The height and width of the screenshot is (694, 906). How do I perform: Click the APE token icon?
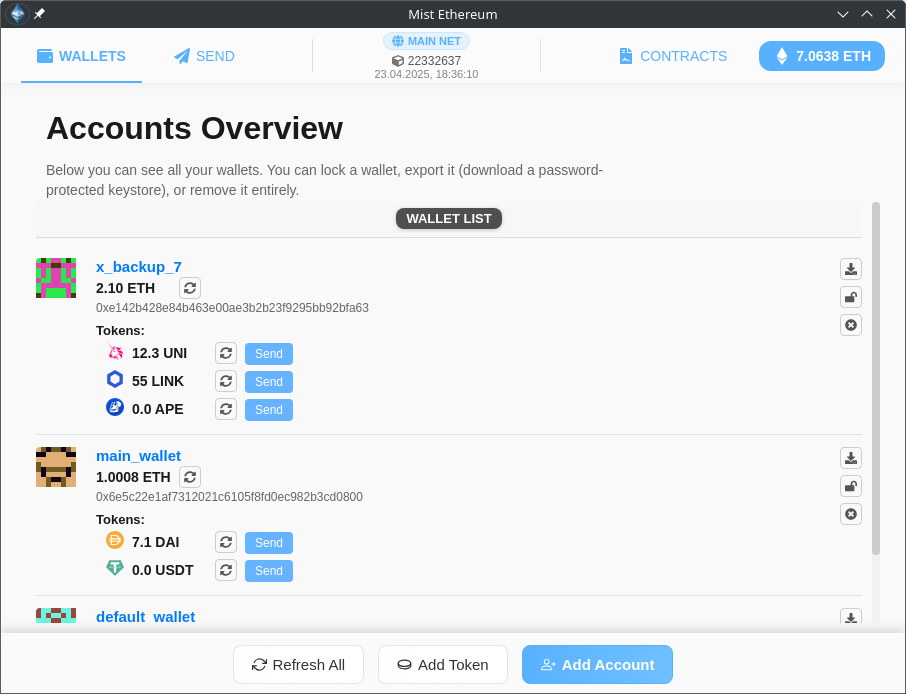(115, 407)
